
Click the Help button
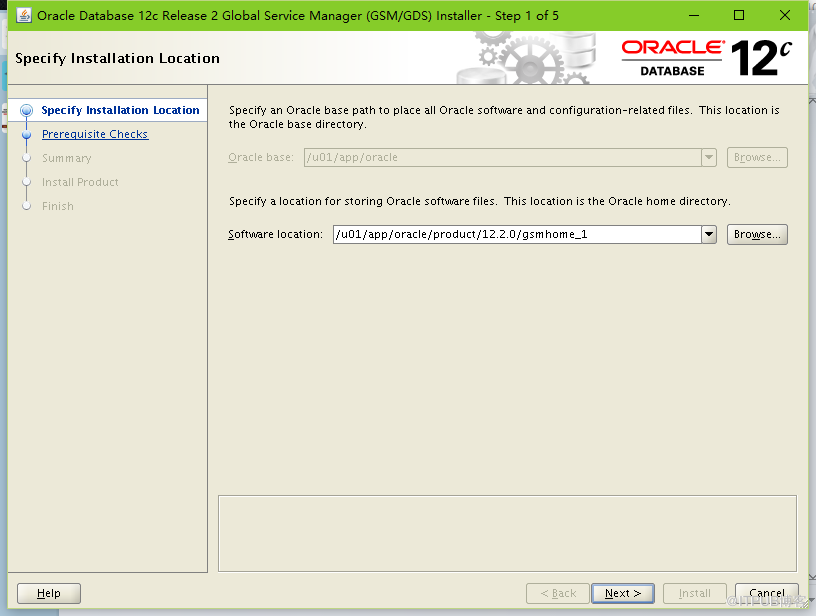point(49,593)
